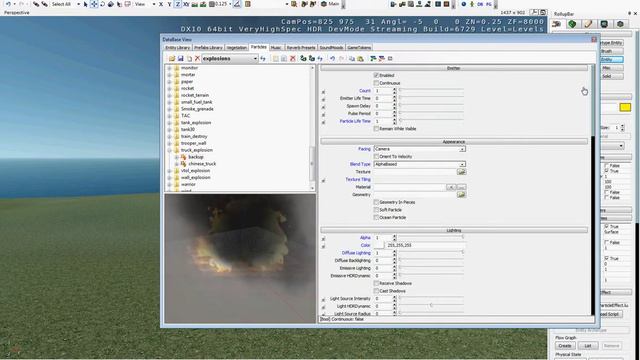
Task: Activate the Move tool in the main toolbar
Action: (x=94, y=4)
